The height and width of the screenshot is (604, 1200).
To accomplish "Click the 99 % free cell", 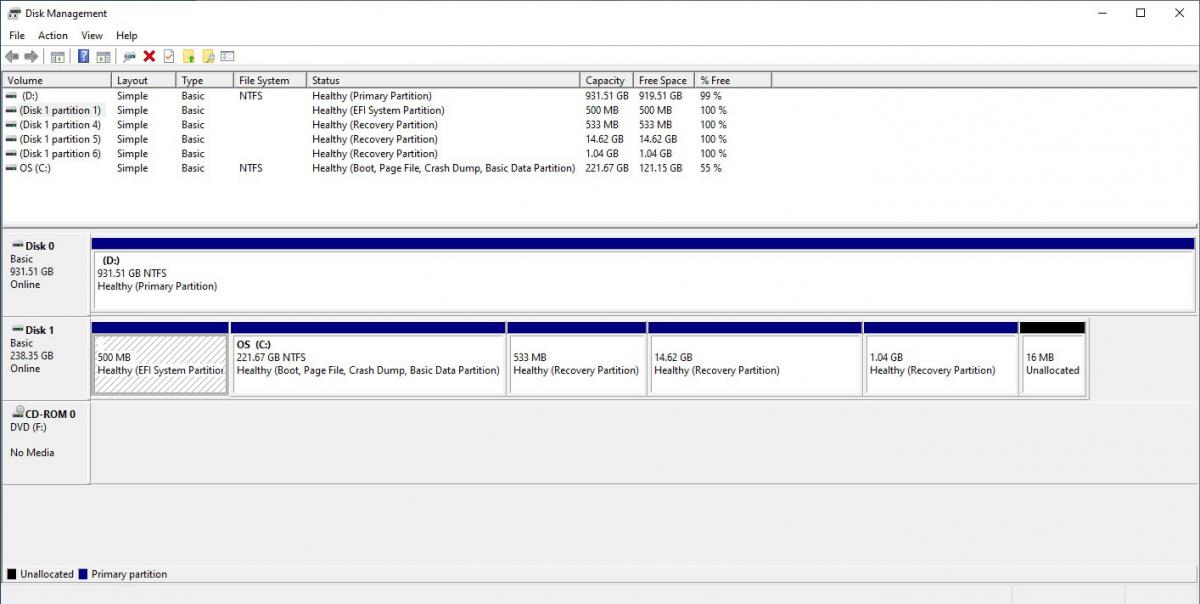I will click(x=710, y=96).
